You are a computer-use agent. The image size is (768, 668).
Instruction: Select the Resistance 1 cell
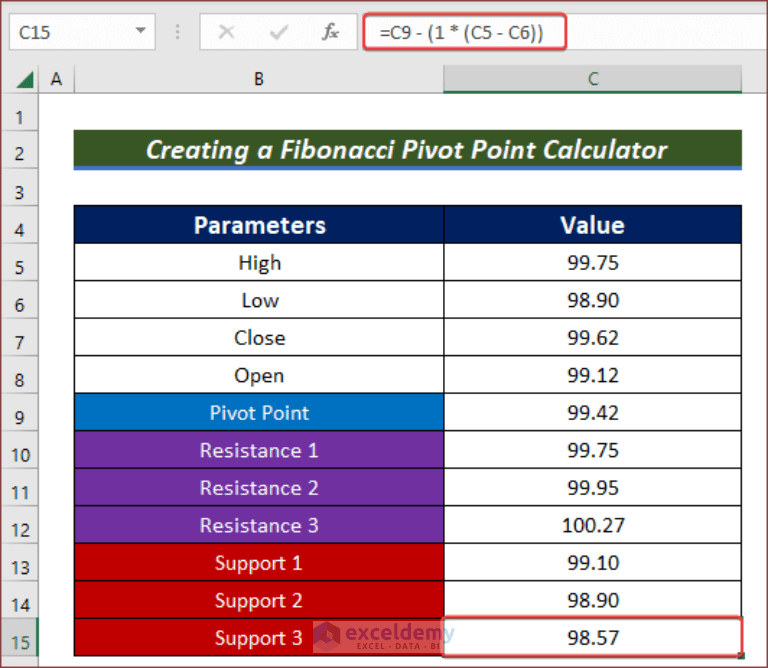coord(259,450)
